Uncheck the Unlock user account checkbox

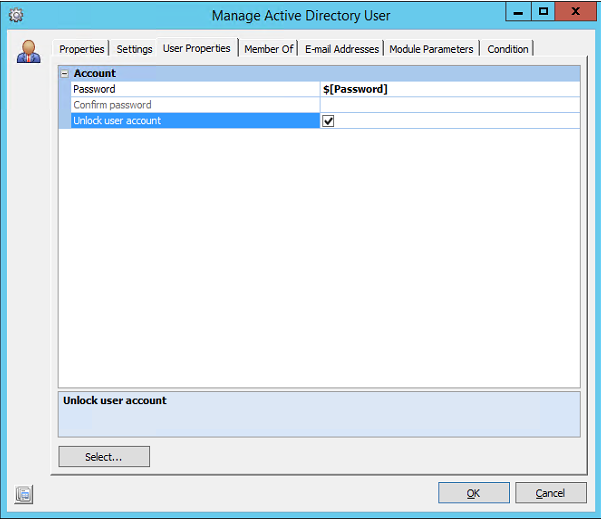point(328,121)
